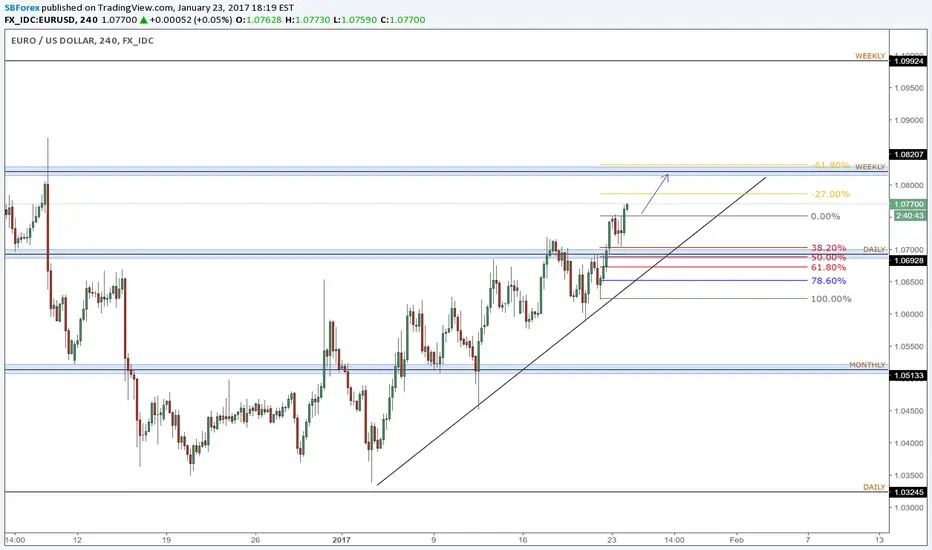Click the open value O:1.07628
The image size is (932, 550).
coord(259,20)
